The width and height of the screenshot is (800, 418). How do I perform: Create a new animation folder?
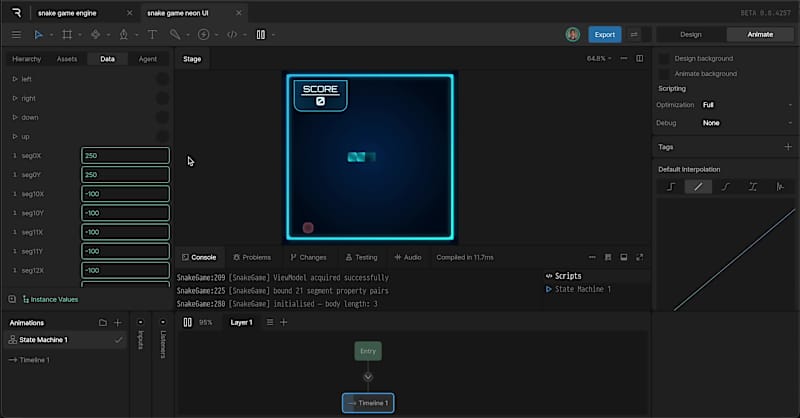tap(103, 323)
